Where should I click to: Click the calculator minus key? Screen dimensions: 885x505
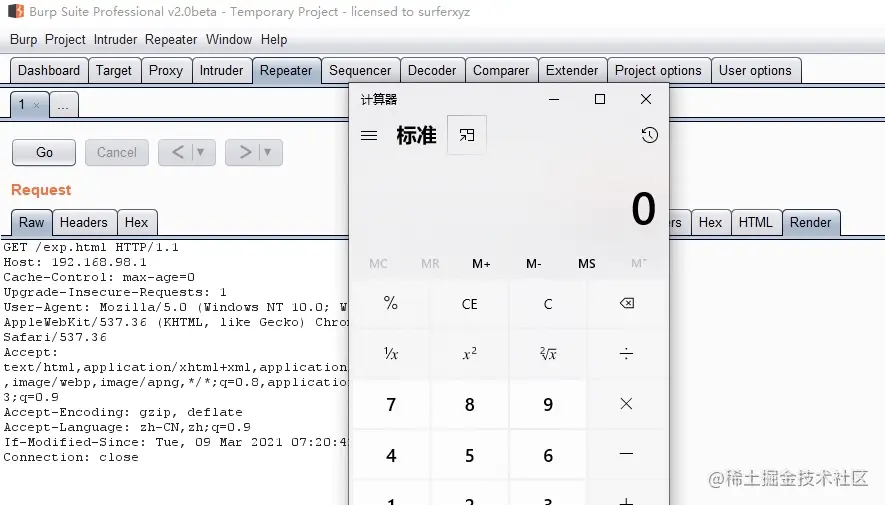coord(626,454)
